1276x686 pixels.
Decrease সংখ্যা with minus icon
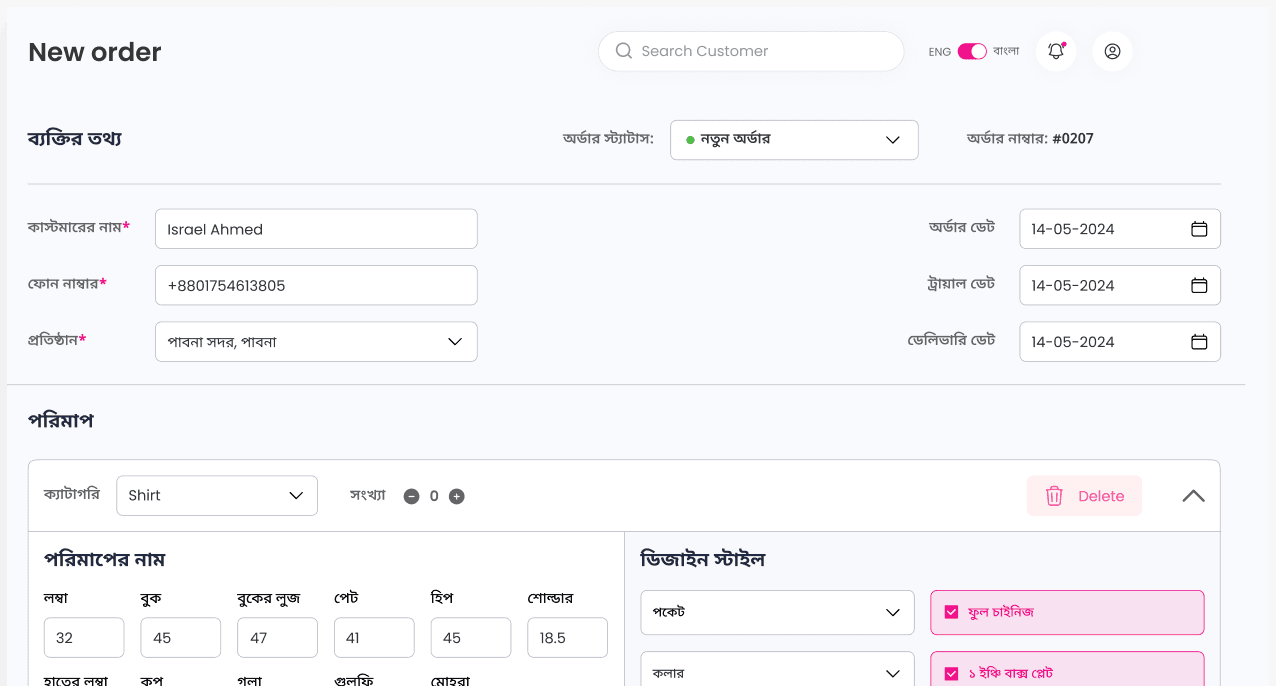411,496
